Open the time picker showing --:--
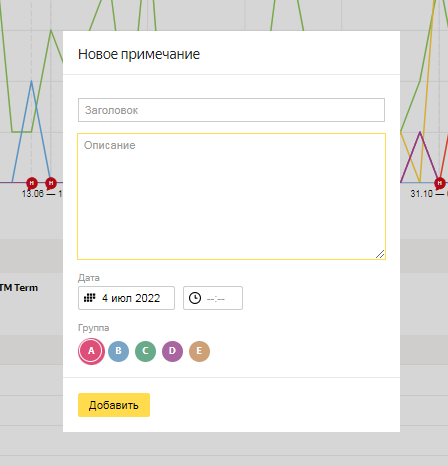The height and width of the screenshot is (466, 448). point(213,298)
